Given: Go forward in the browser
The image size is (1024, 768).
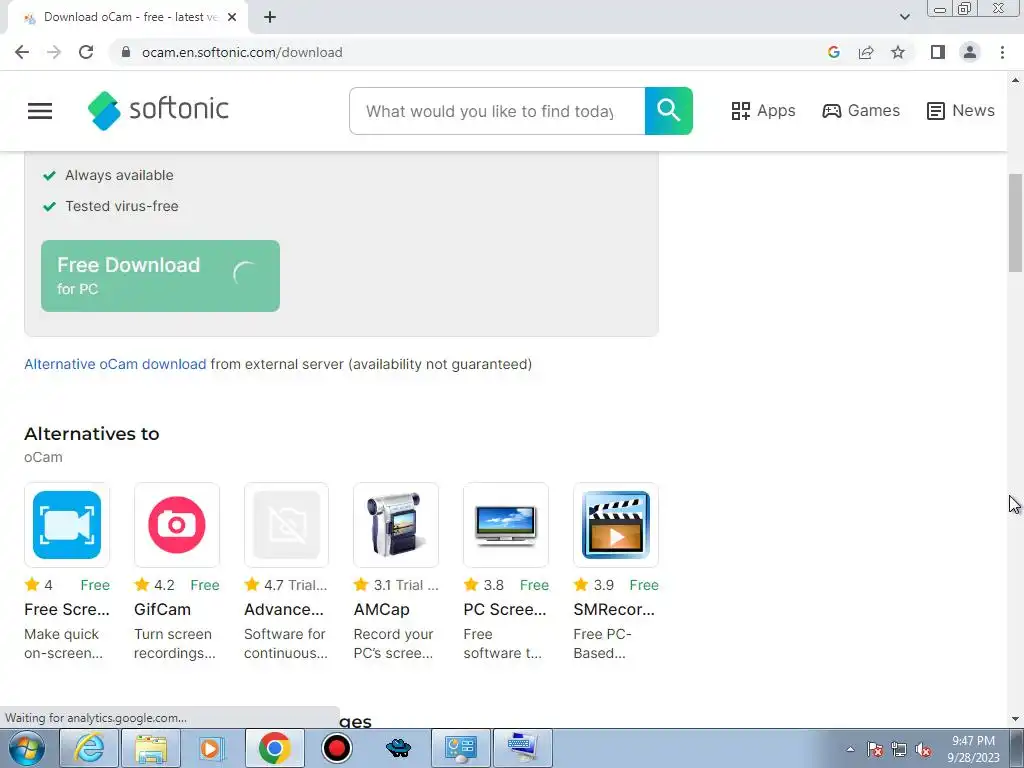Looking at the screenshot, I should coord(54,52).
